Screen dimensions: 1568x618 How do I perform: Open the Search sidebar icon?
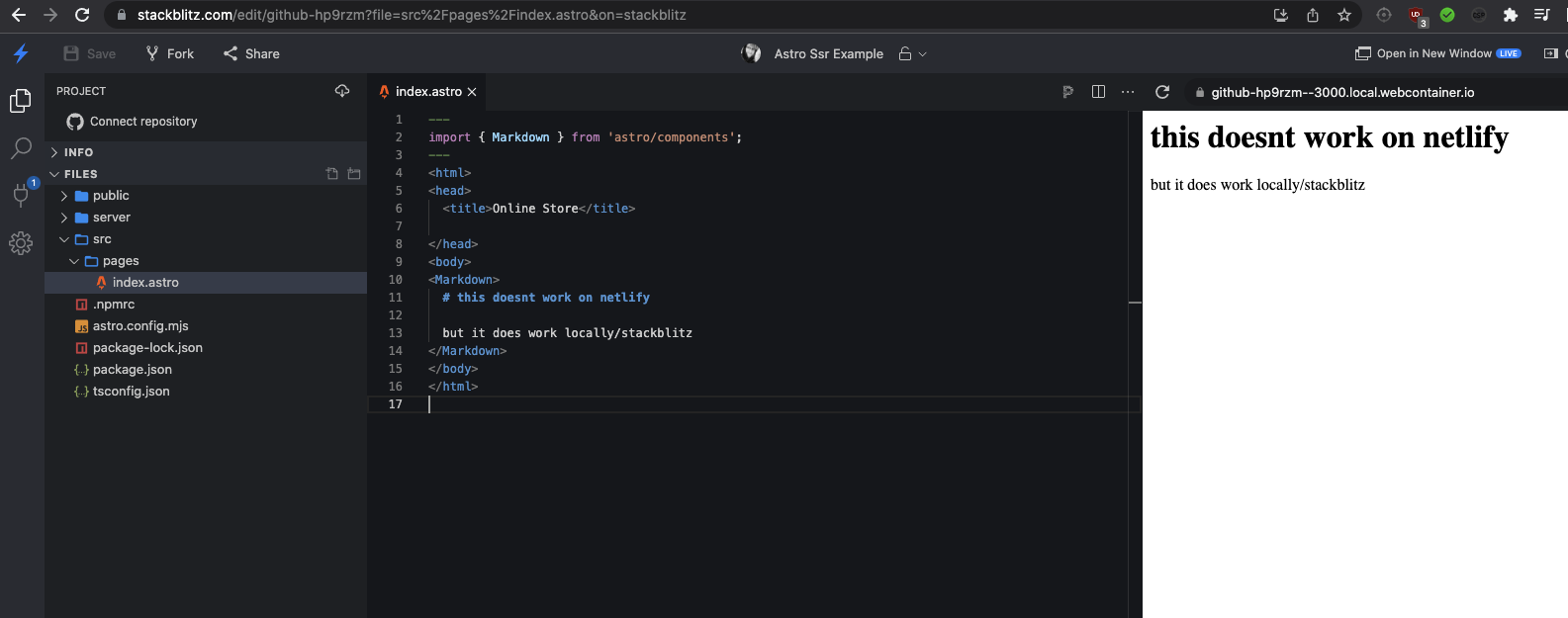tap(21, 148)
